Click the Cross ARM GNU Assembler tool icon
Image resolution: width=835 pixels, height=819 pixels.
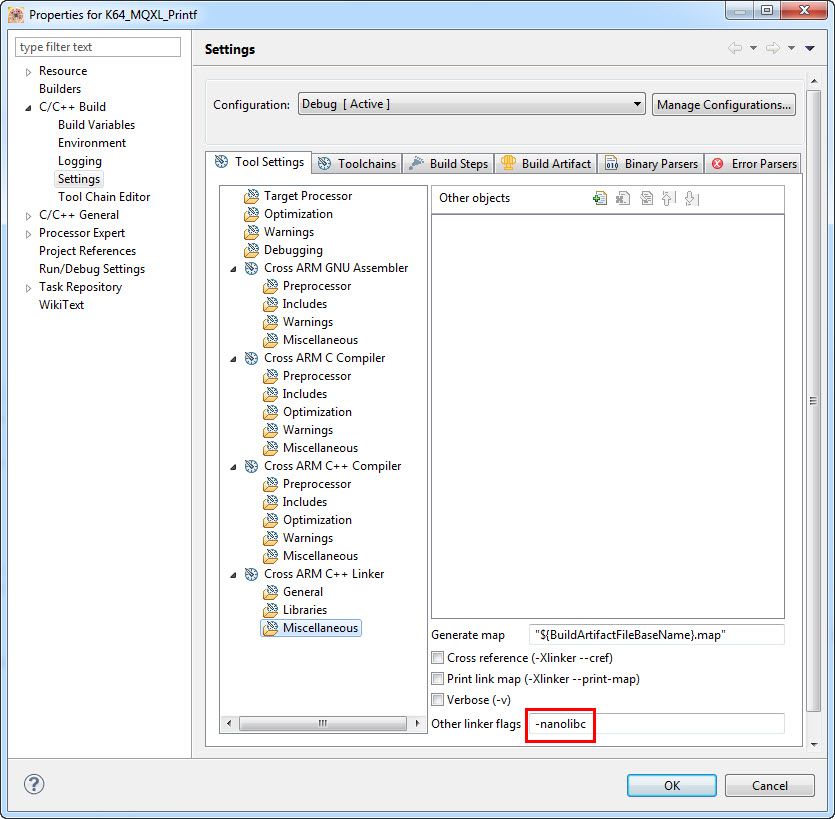(251, 268)
